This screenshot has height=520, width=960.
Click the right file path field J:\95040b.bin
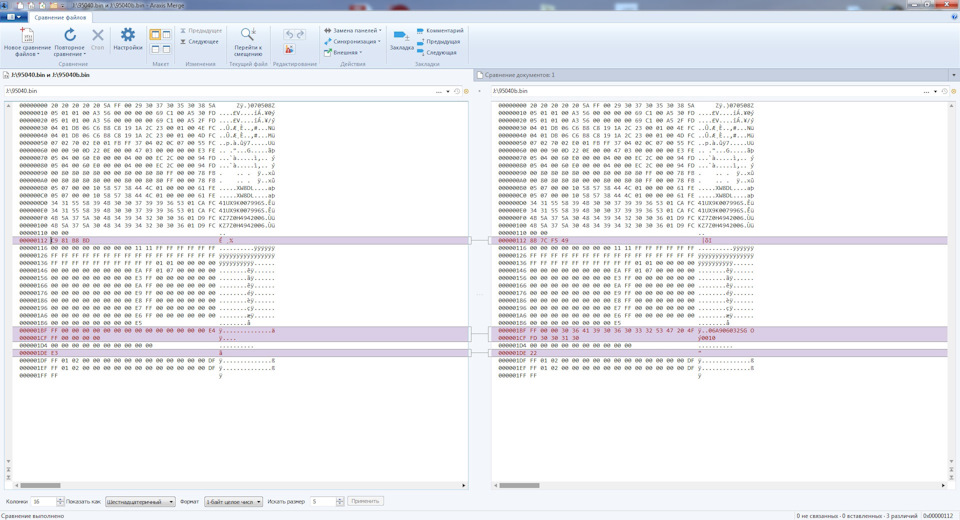tap(705, 91)
